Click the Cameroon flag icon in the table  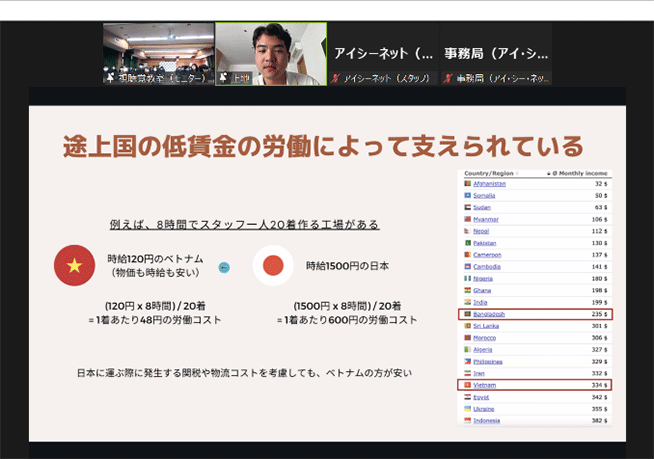[x=468, y=255]
